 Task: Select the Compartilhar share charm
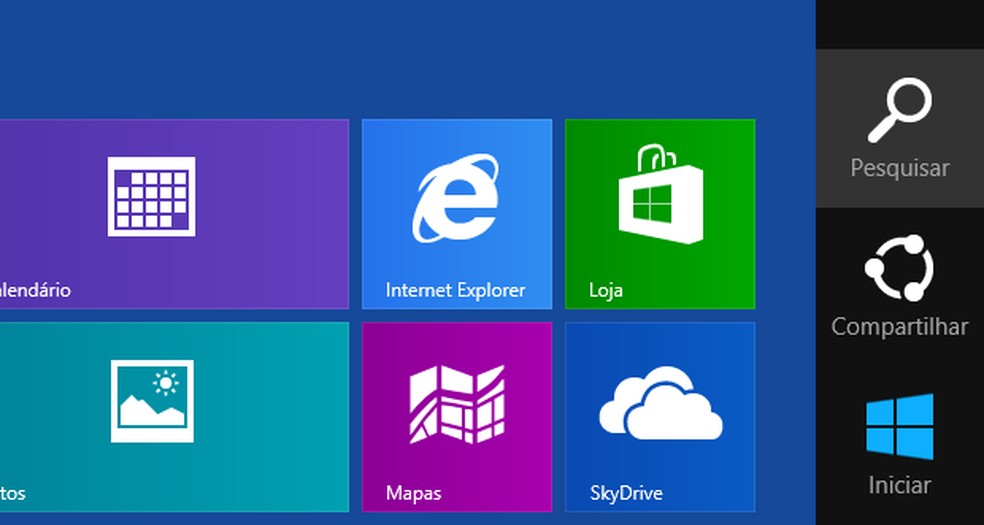point(900,287)
